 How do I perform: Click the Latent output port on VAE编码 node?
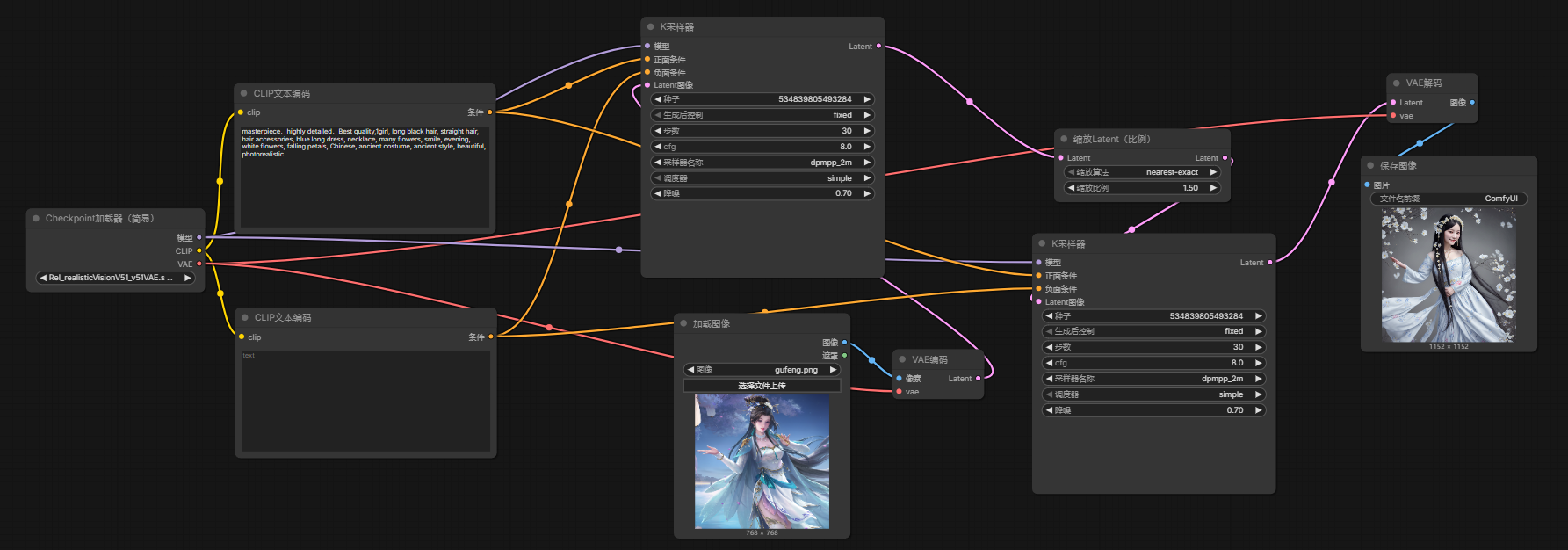pos(979,379)
